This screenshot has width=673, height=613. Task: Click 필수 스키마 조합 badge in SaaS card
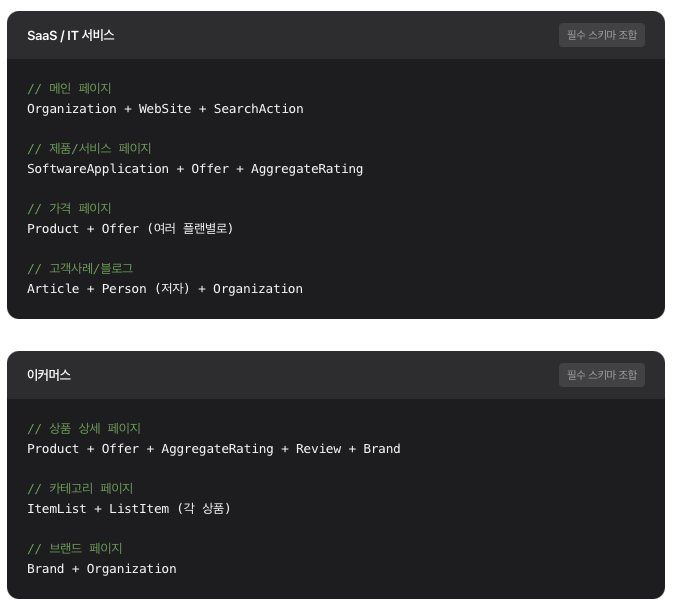[x=601, y=35]
